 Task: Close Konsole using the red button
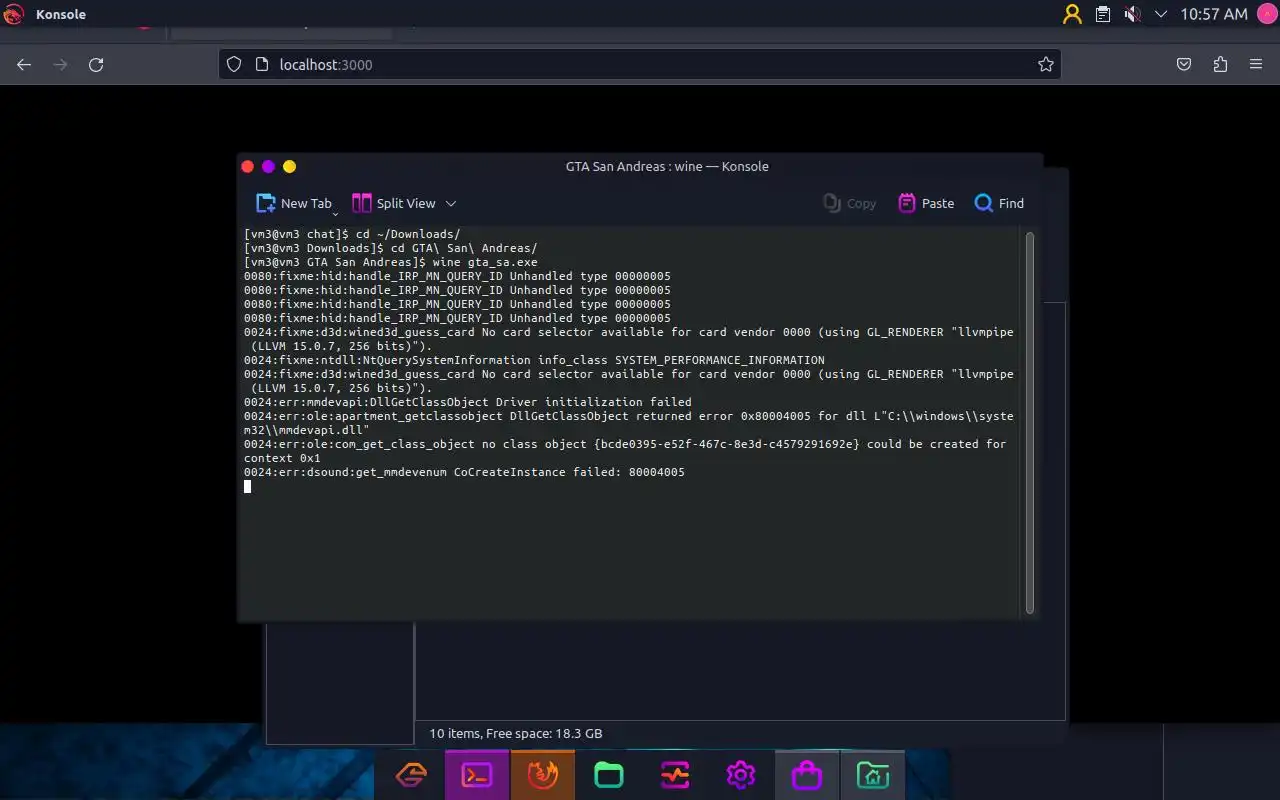click(x=248, y=166)
